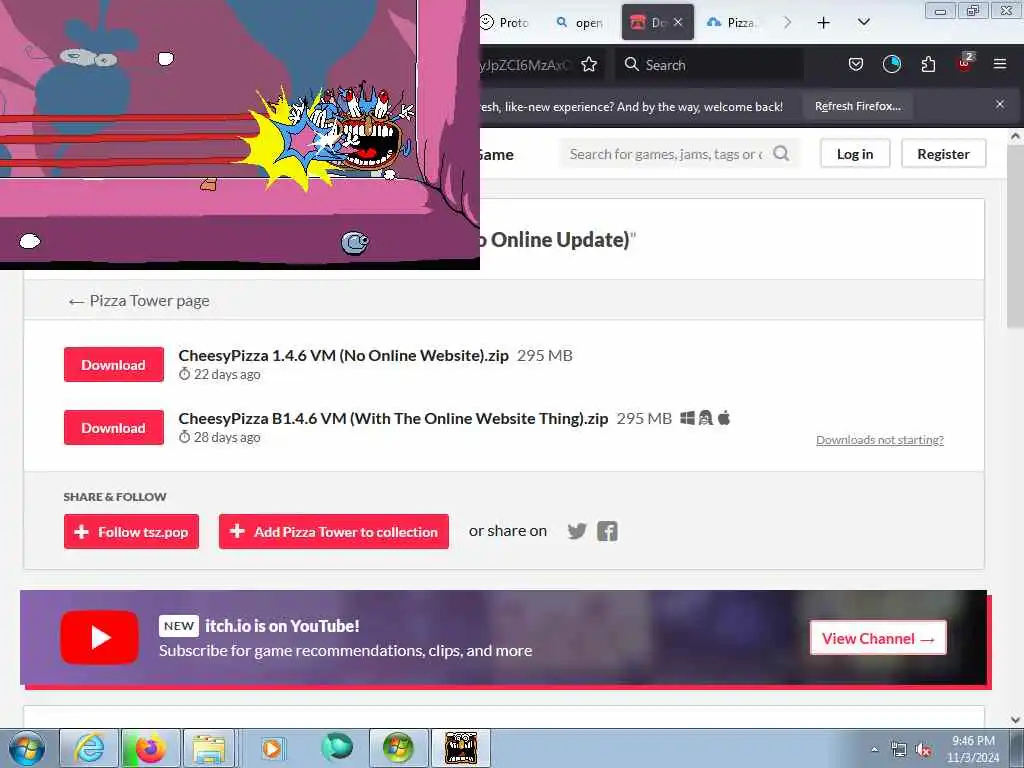The image size is (1024, 768).
Task: Click the YouTube play logo in banner
Action: coord(99,637)
